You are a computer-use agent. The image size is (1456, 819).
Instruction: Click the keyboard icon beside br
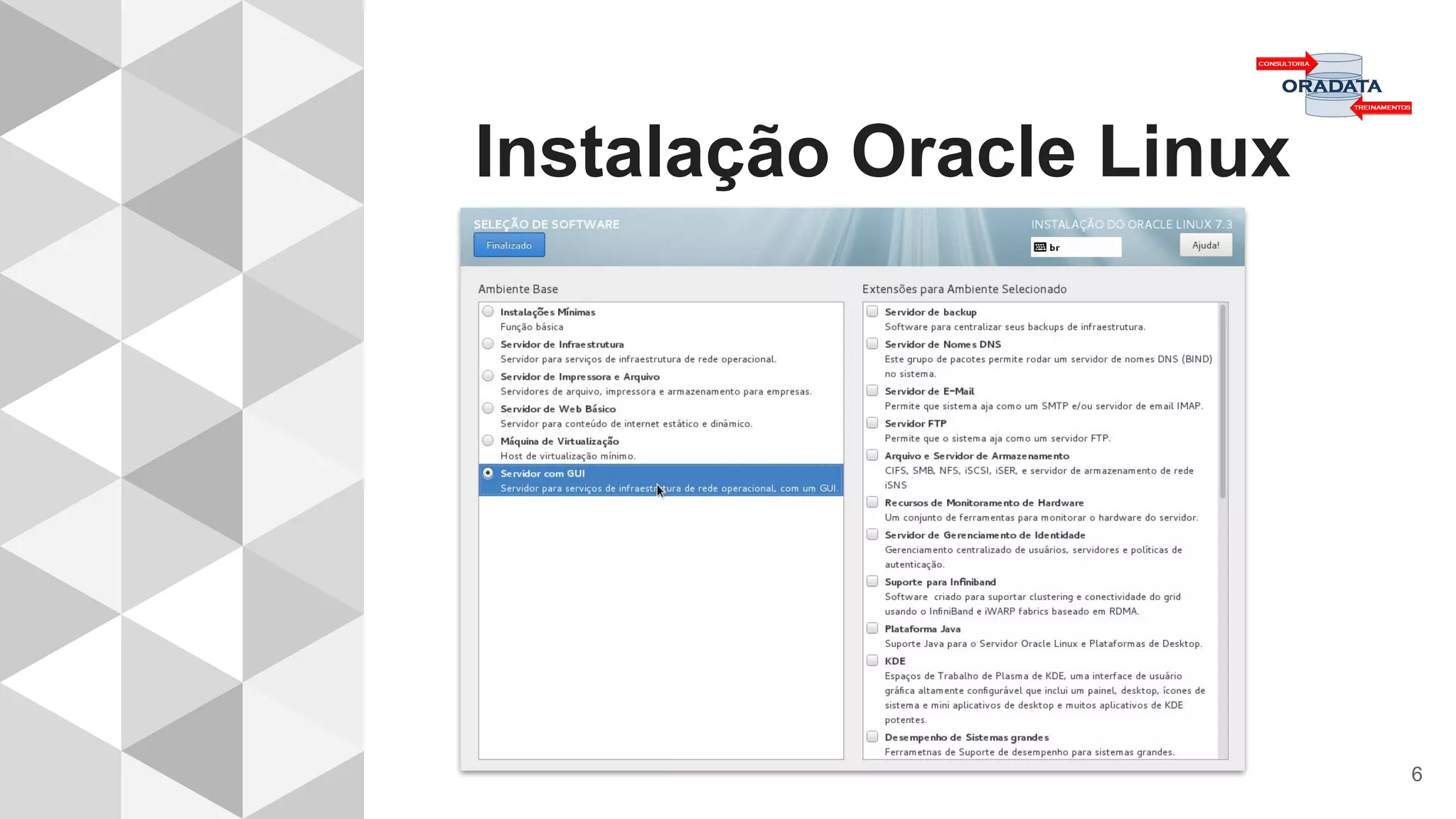(x=1040, y=247)
